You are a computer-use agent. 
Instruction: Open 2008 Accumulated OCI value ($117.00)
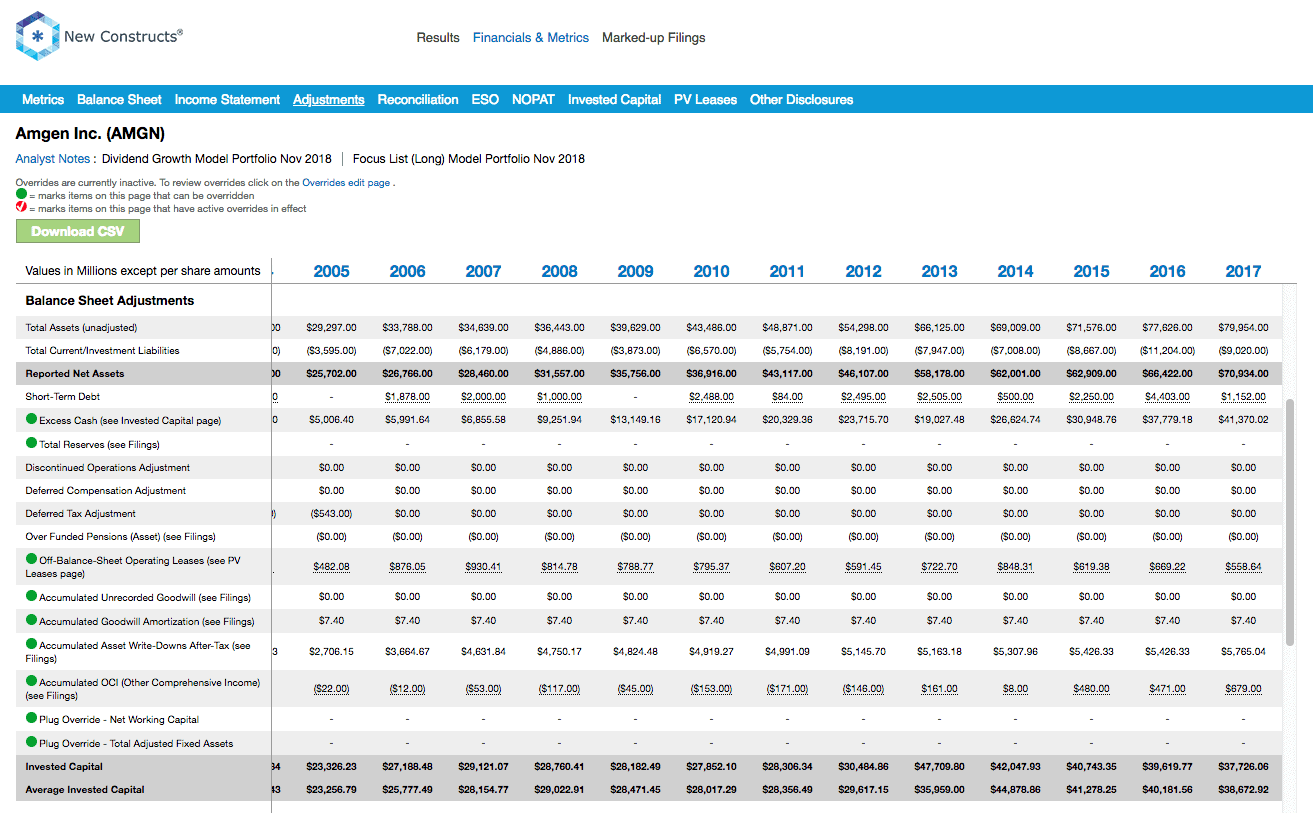pyautogui.click(x=560, y=689)
